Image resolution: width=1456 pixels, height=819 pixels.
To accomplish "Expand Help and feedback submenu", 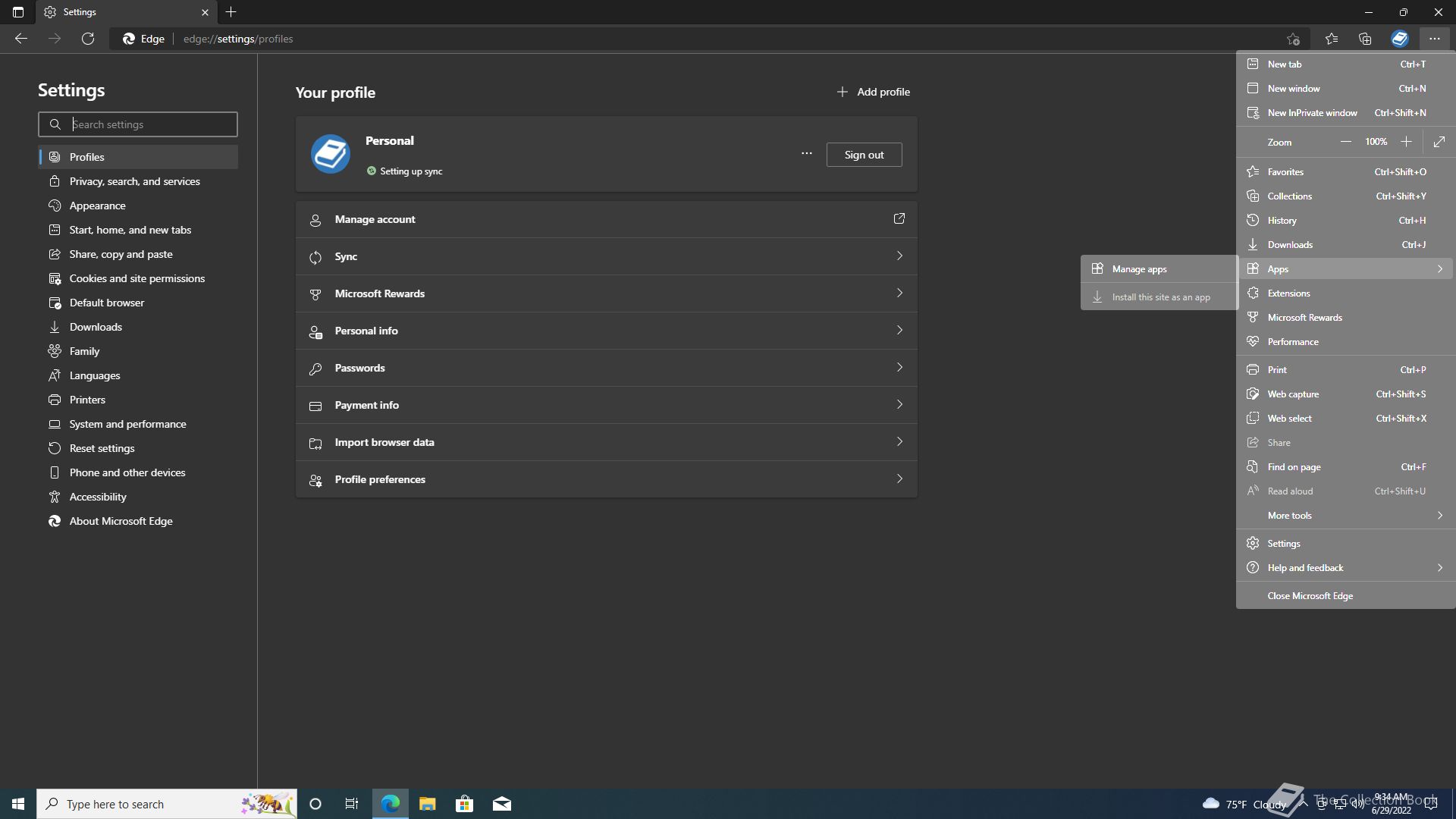I will click(x=1345, y=568).
